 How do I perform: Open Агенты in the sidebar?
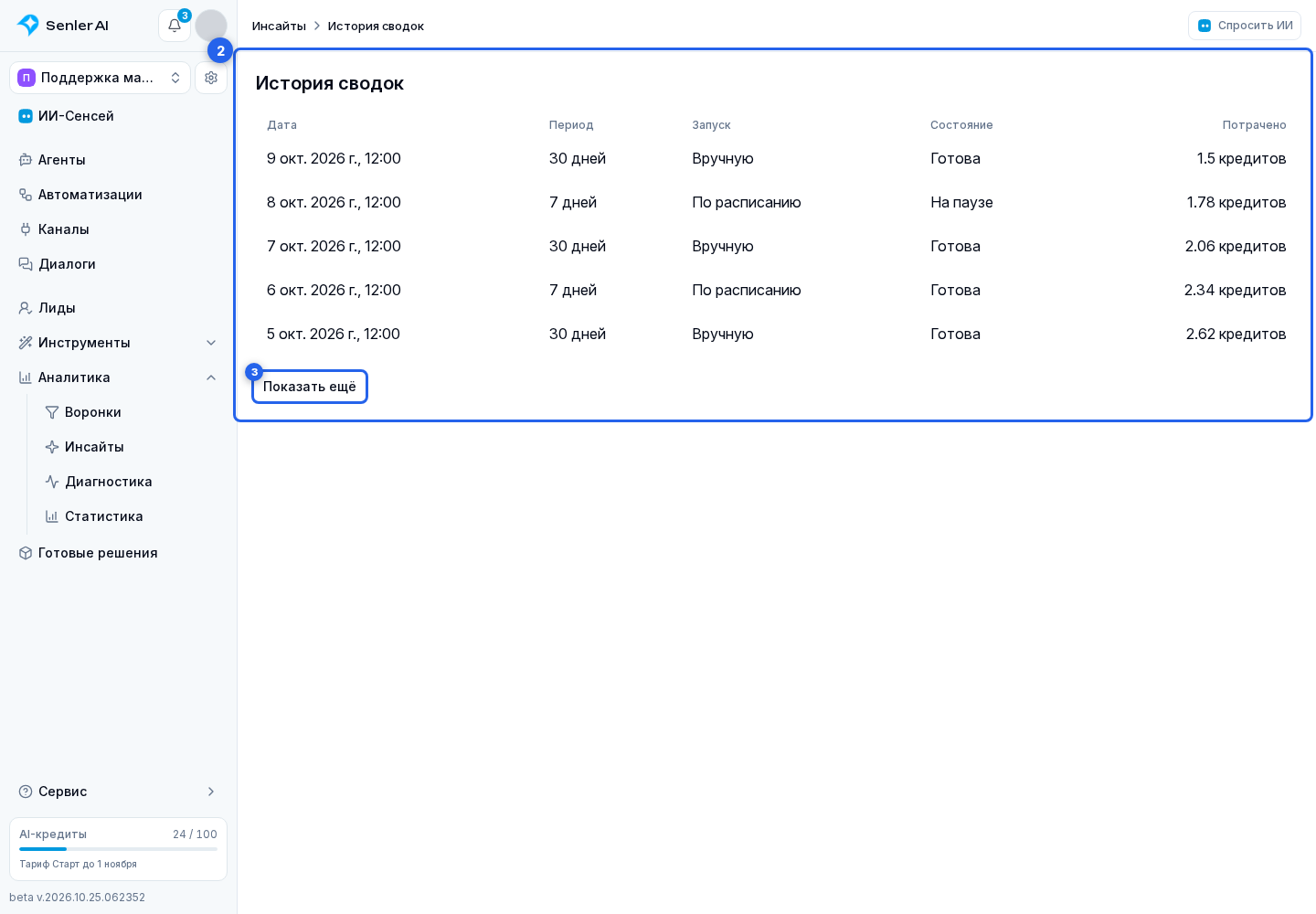(118, 160)
